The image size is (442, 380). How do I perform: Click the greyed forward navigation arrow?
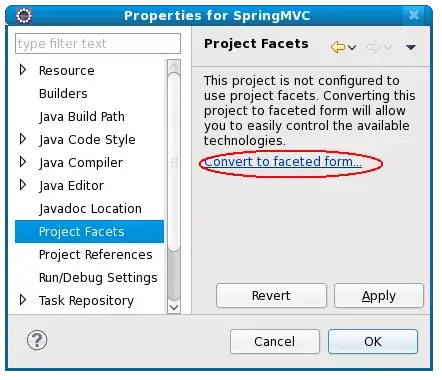[373, 47]
